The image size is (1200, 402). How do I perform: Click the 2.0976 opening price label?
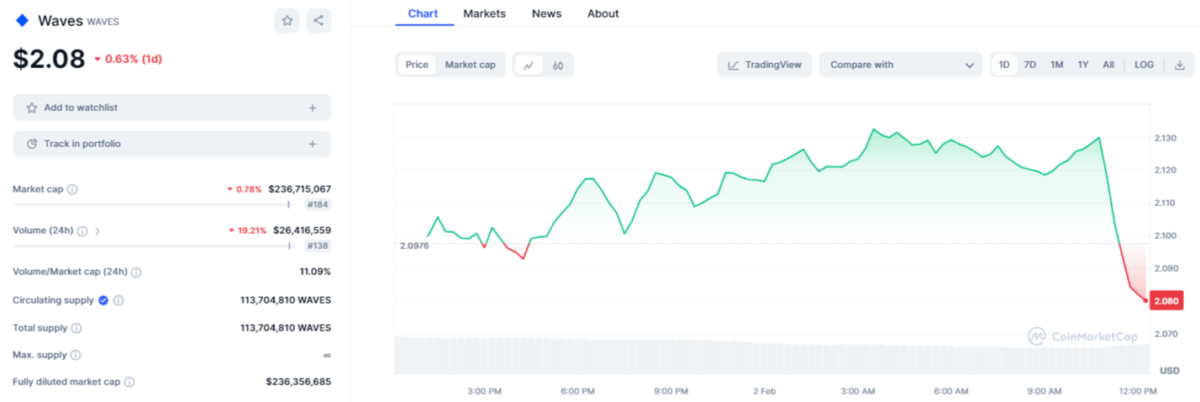[414, 245]
